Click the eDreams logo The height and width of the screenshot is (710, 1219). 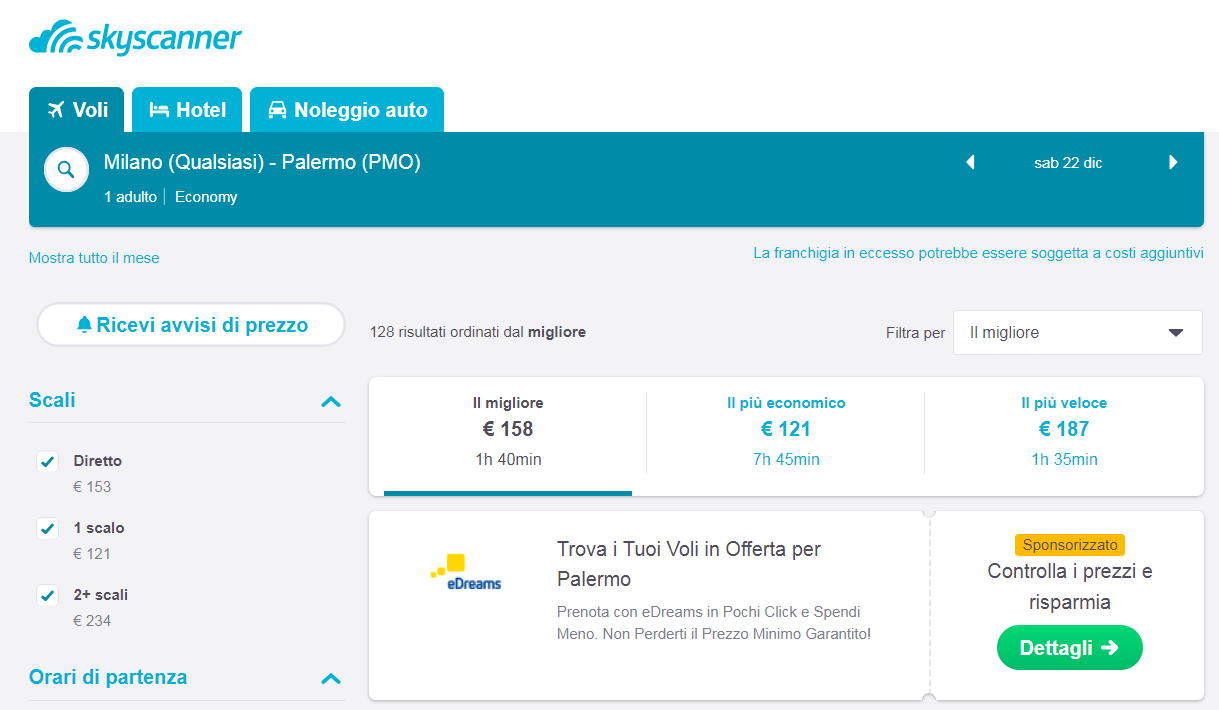point(466,572)
